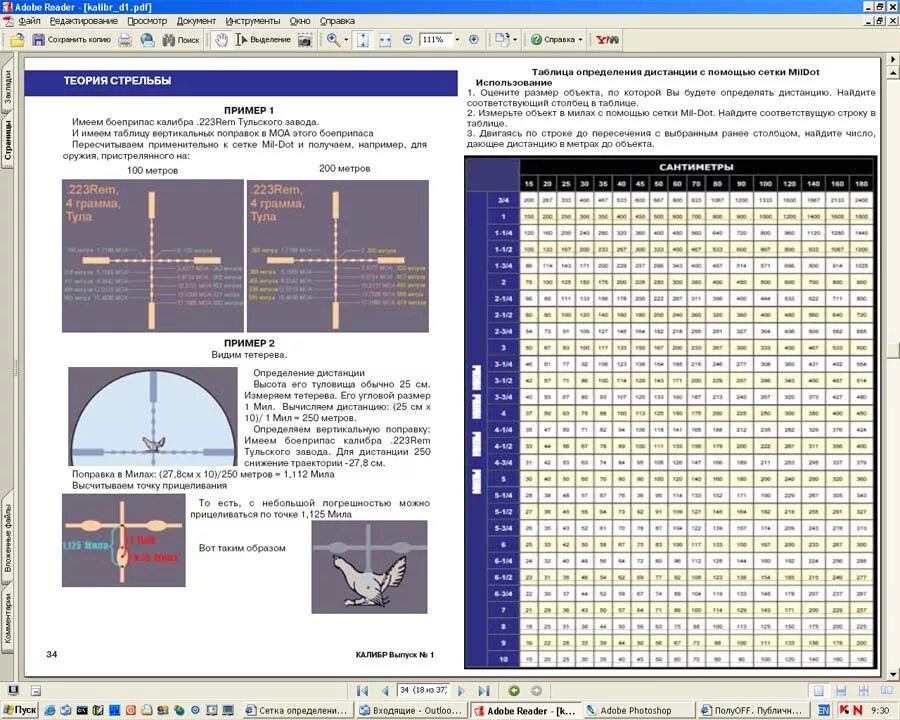
Task: Expand the zoom percentage dropdown
Action: 457,40
